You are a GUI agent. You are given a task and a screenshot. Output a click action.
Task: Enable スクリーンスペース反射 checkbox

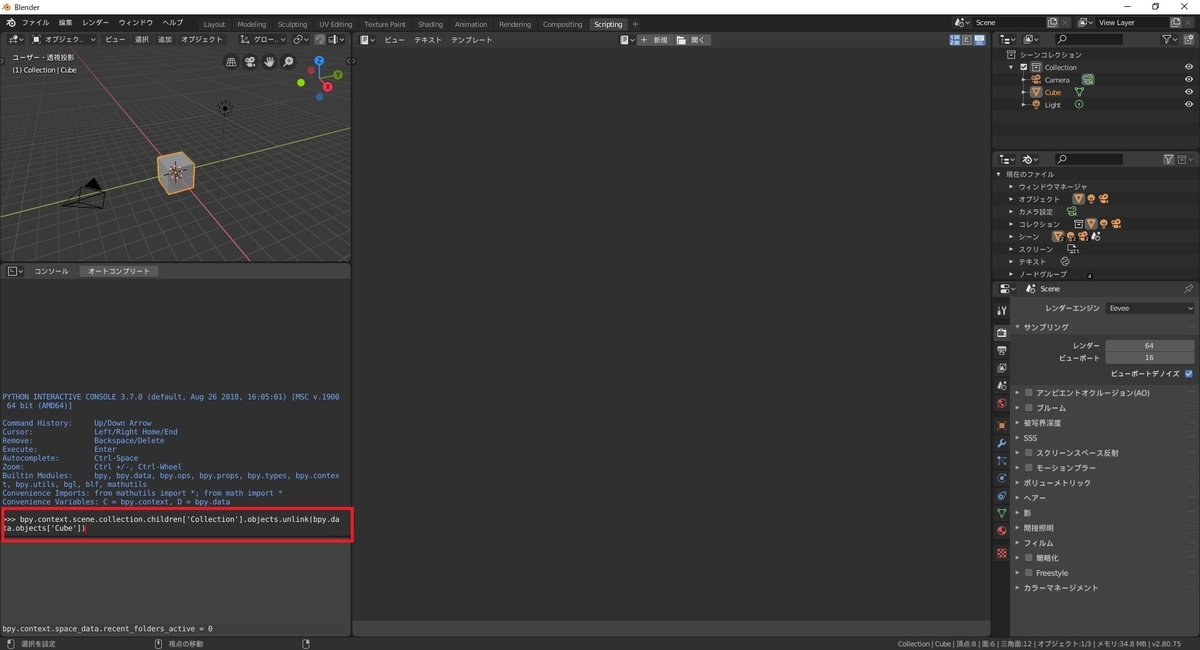(1028, 453)
